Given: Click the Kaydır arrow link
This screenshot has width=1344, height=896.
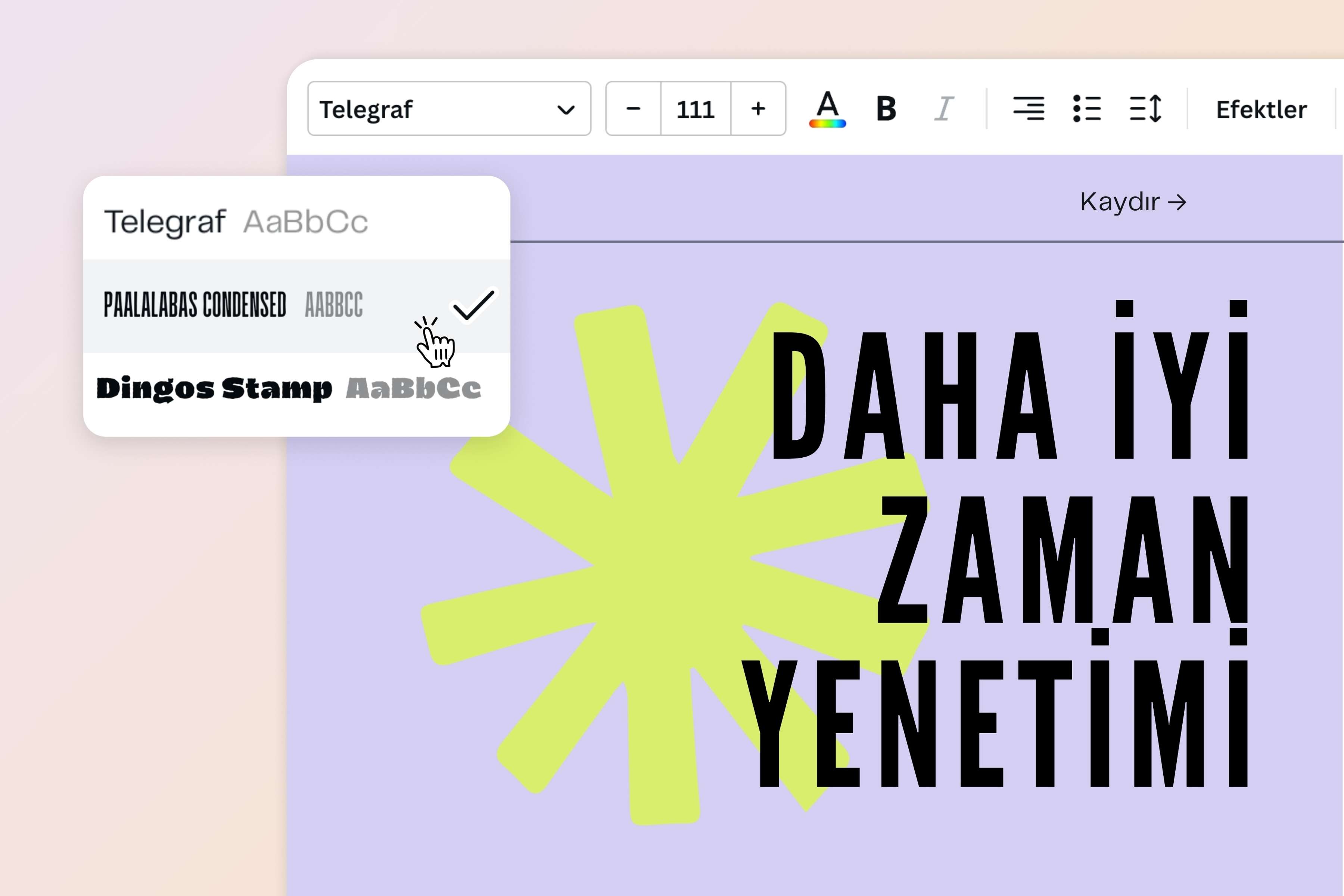Looking at the screenshot, I should pos(1133,202).
